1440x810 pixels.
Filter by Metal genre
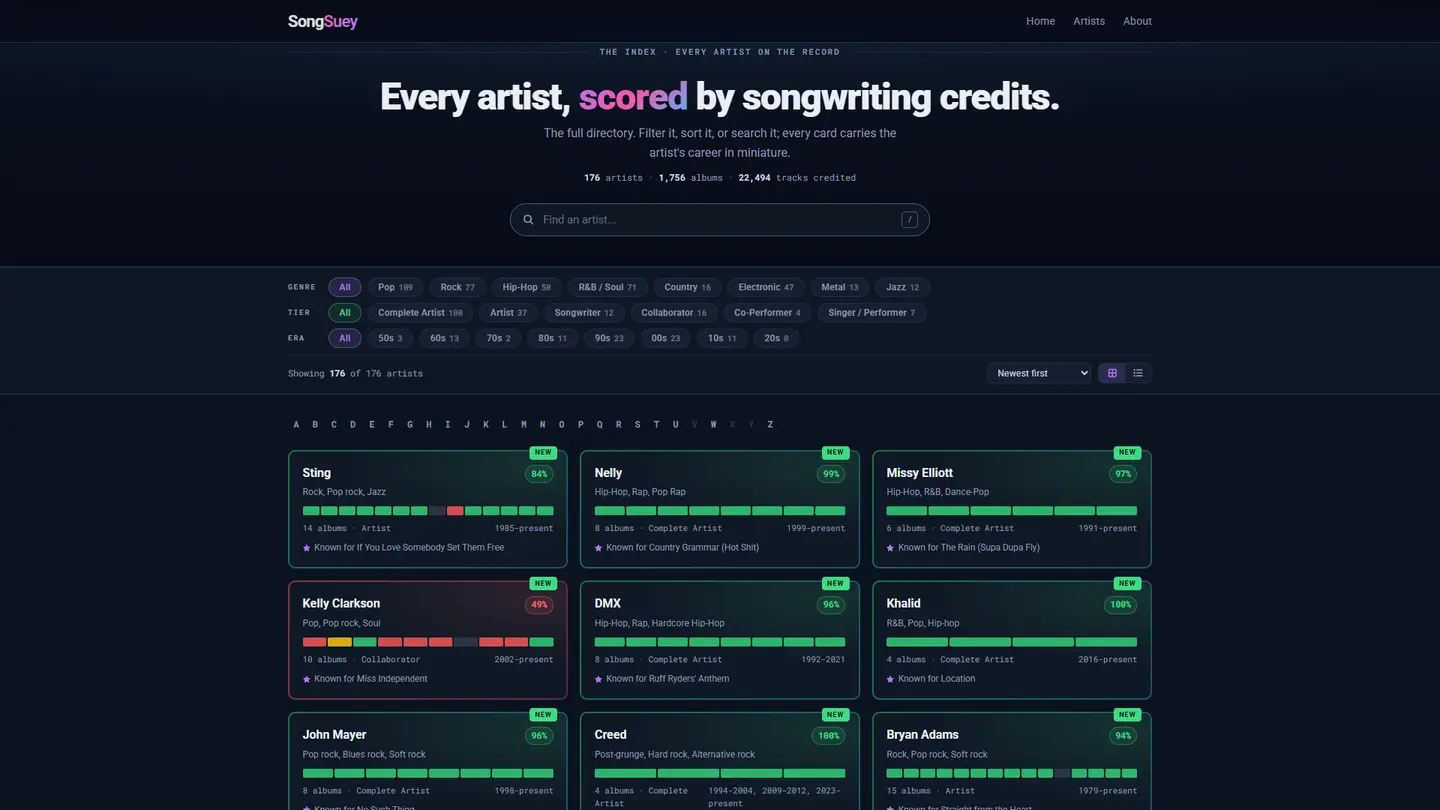coord(840,287)
